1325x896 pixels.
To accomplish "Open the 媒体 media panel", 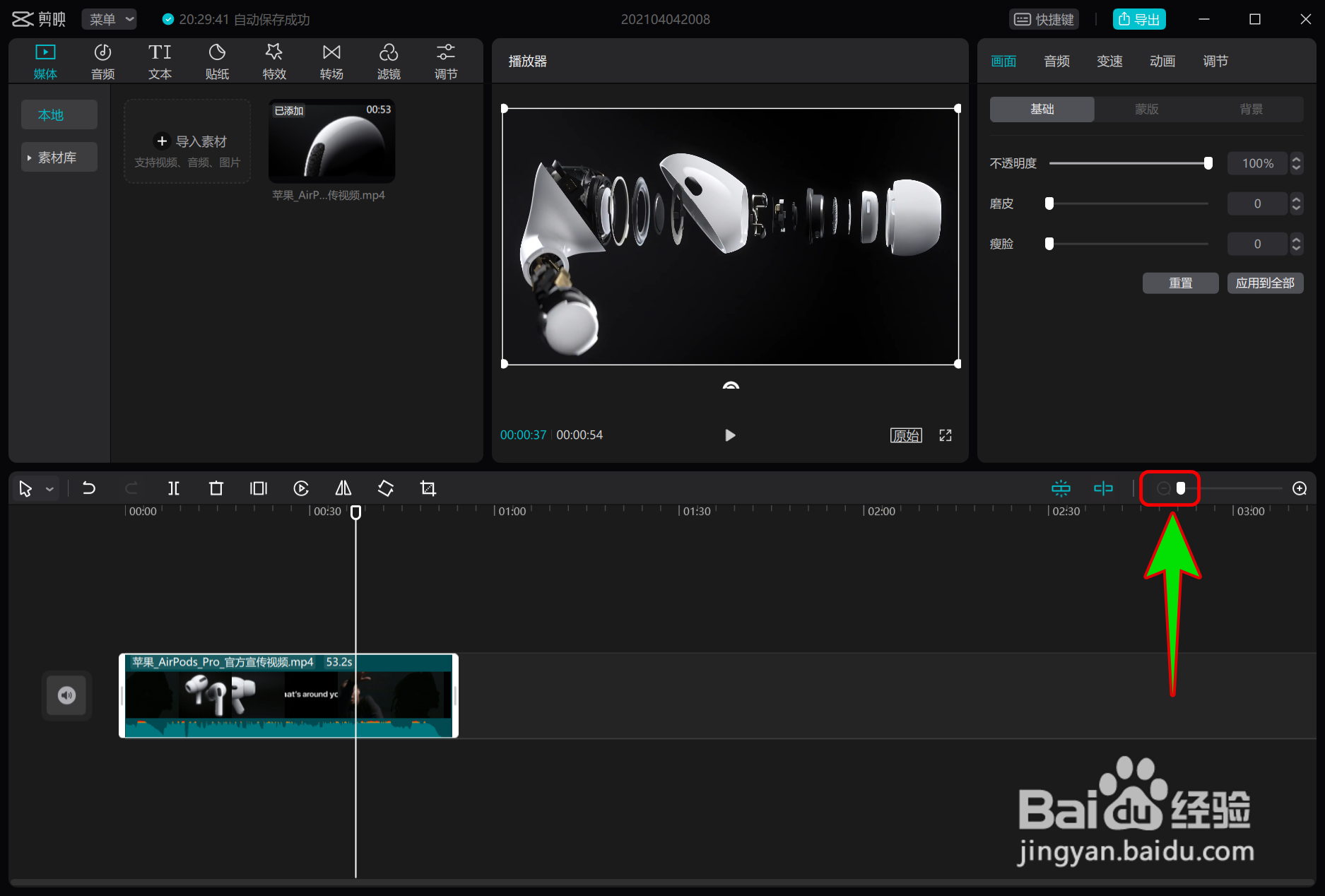I will [45, 61].
